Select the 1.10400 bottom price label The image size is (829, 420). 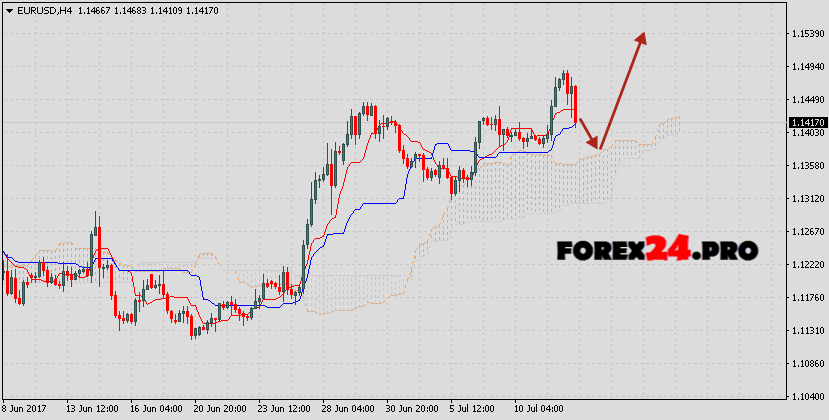(800, 397)
